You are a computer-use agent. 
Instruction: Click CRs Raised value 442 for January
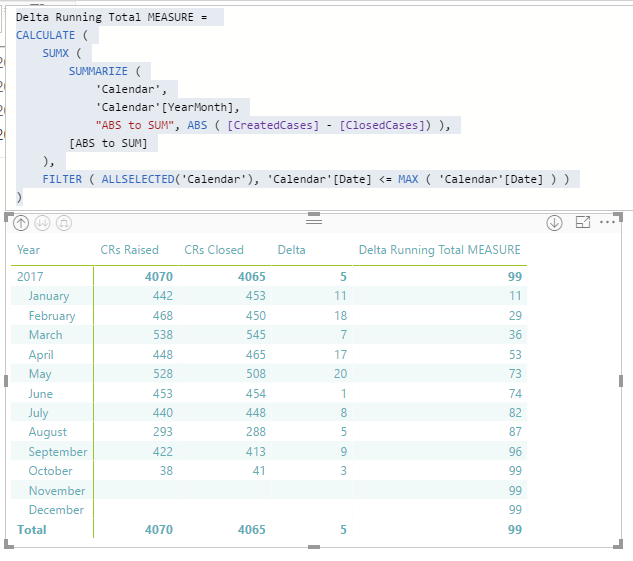click(x=163, y=296)
